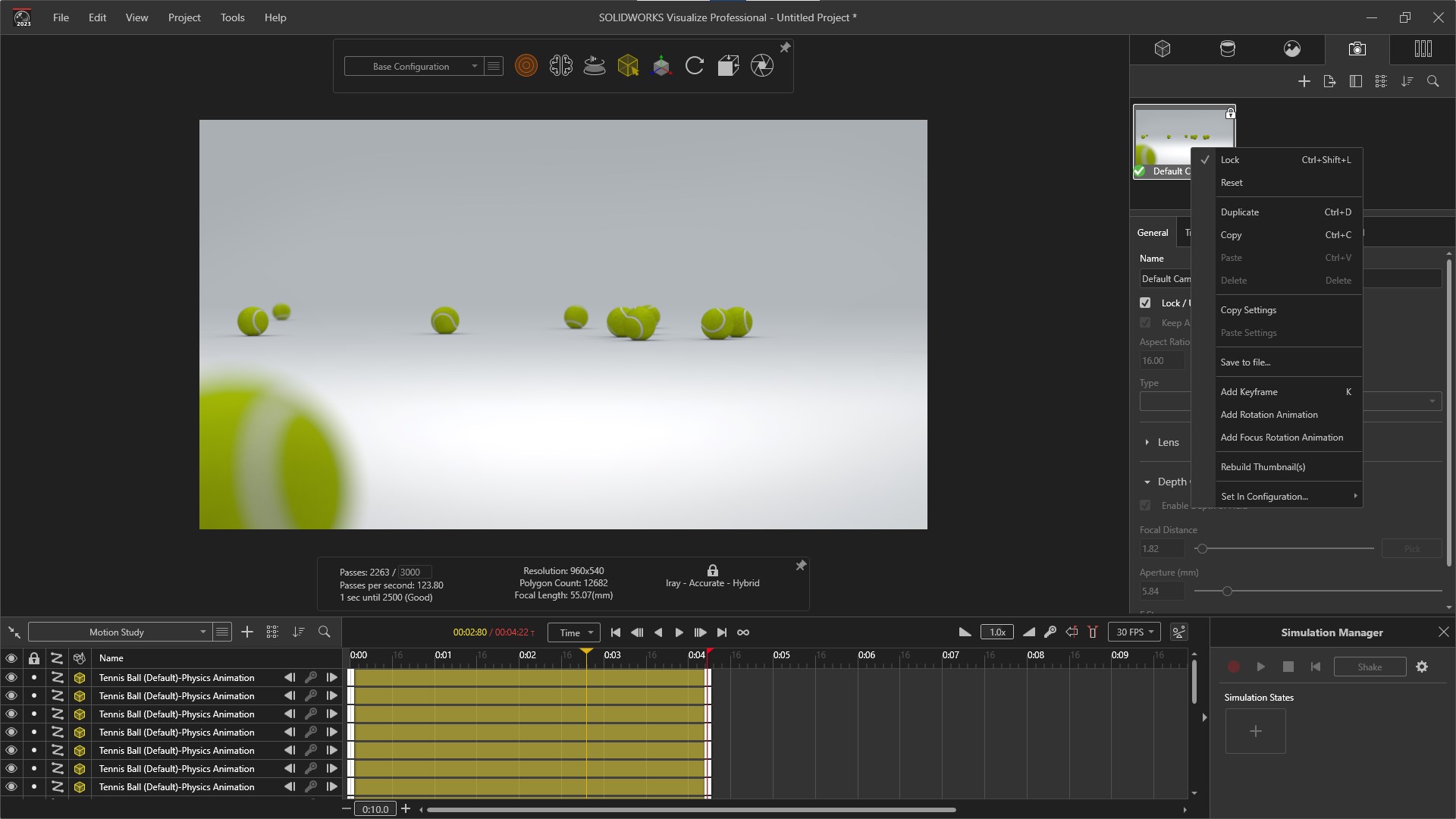
Task: Open the Environments image panel icon
Action: point(1291,49)
